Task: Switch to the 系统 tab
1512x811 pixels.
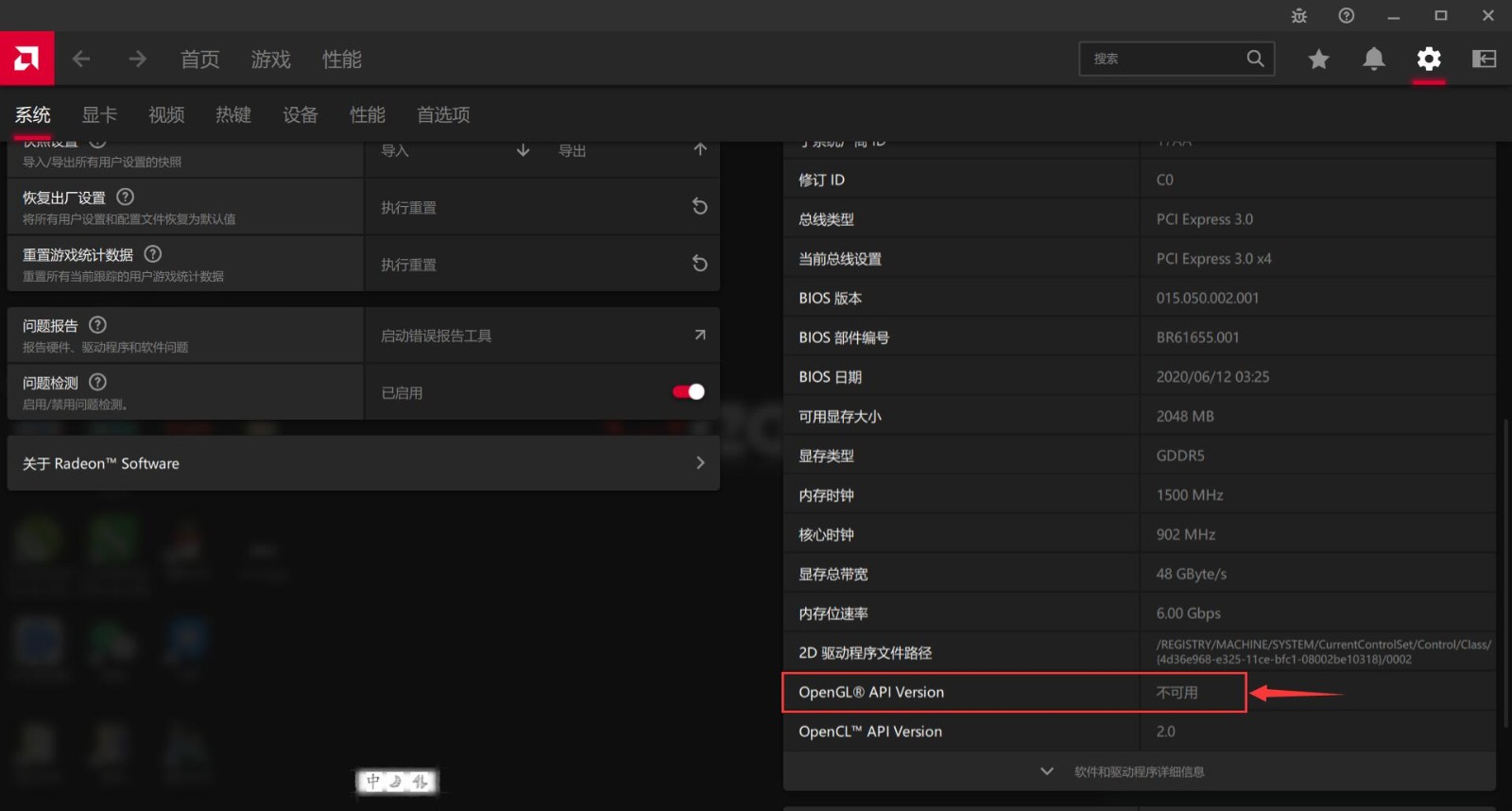Action: (32, 114)
